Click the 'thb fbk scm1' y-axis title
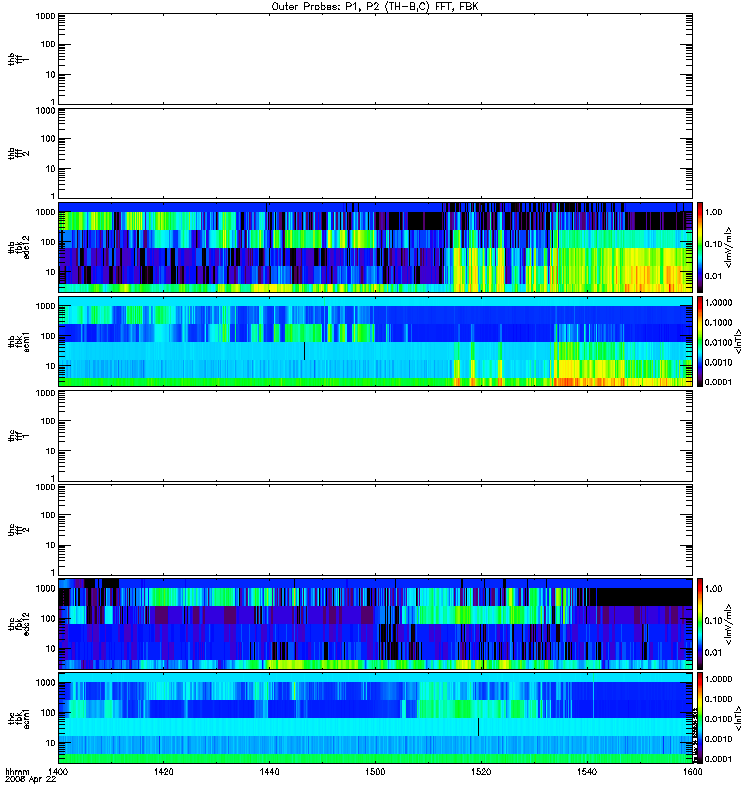The height and width of the screenshot is (800, 750). tap(19, 341)
